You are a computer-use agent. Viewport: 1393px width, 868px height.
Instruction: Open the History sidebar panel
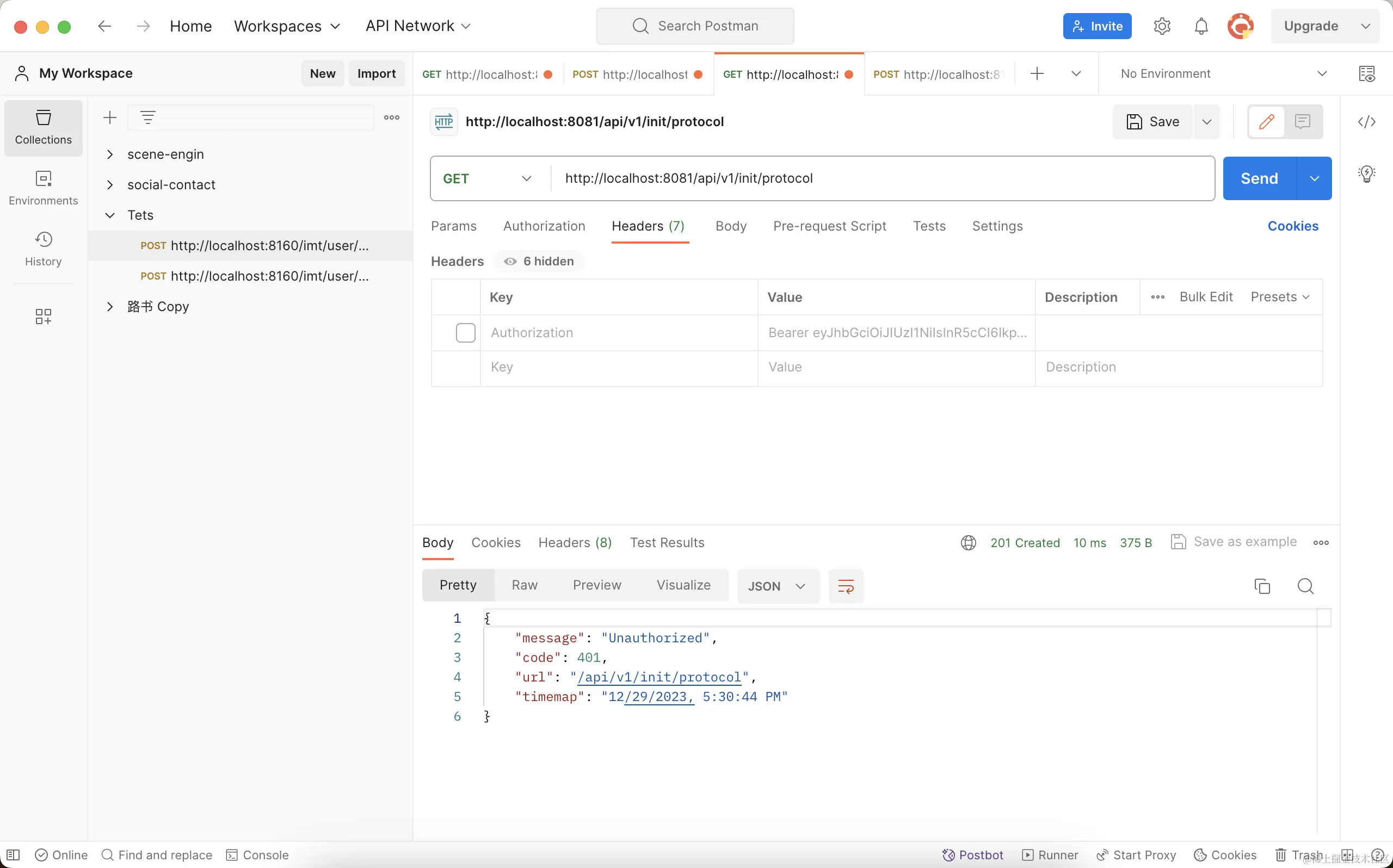pos(43,249)
